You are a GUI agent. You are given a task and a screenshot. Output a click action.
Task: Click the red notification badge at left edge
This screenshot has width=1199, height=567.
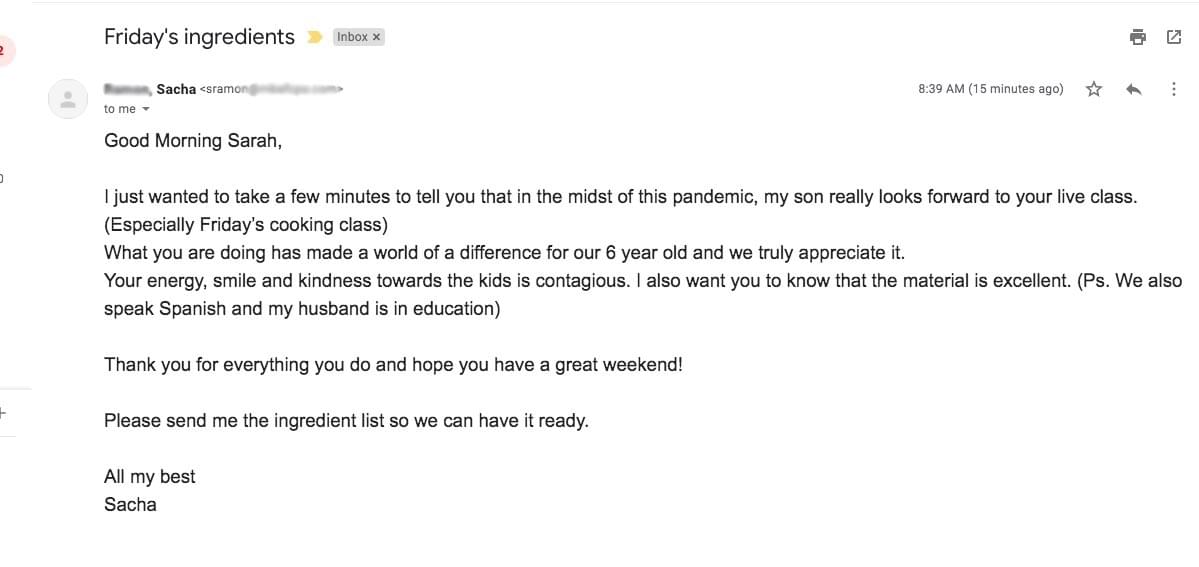point(5,51)
